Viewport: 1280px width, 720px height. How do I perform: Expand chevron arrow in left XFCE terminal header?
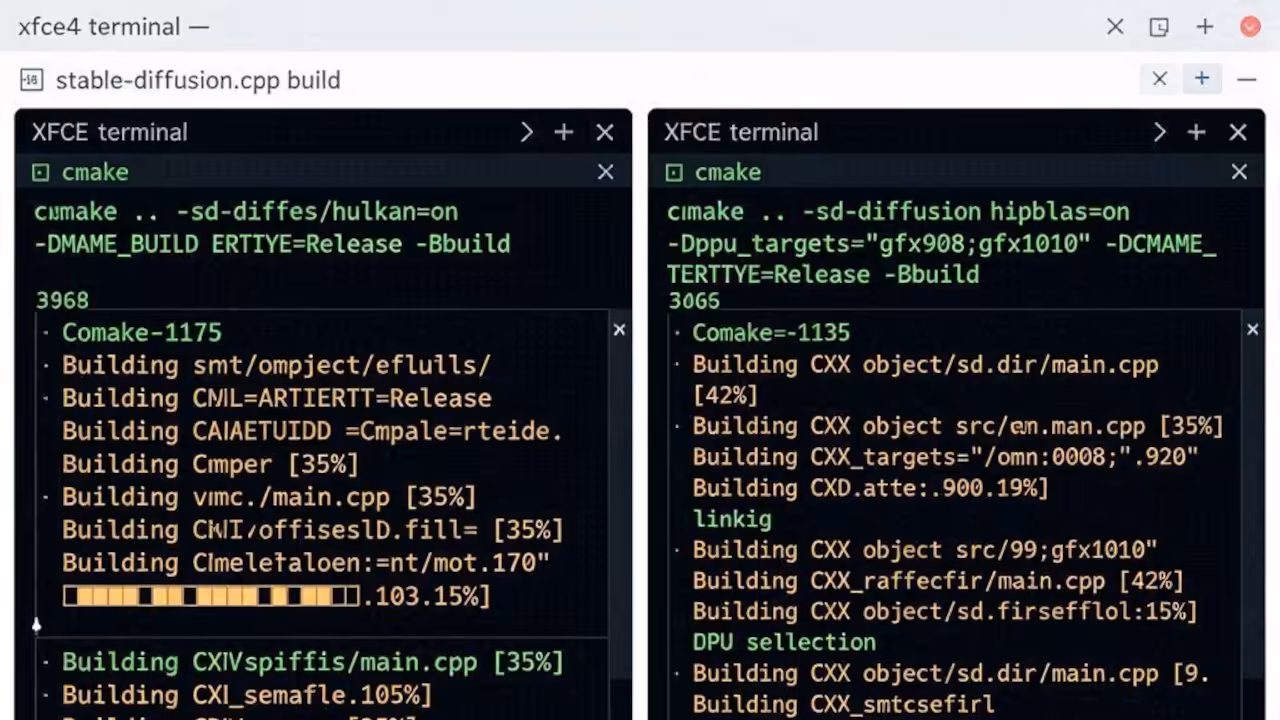(x=526, y=132)
